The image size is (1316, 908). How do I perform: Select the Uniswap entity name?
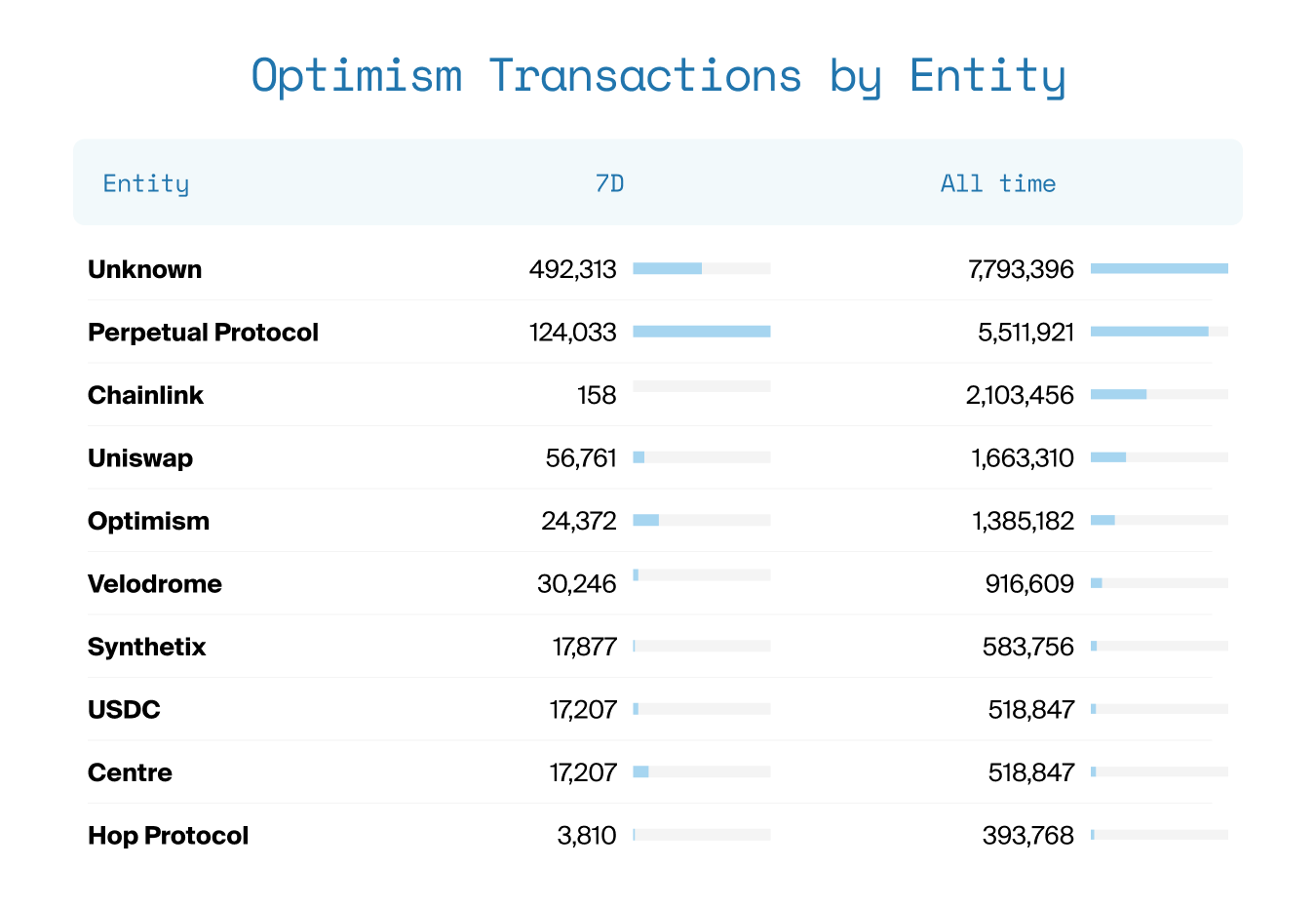tap(140, 458)
